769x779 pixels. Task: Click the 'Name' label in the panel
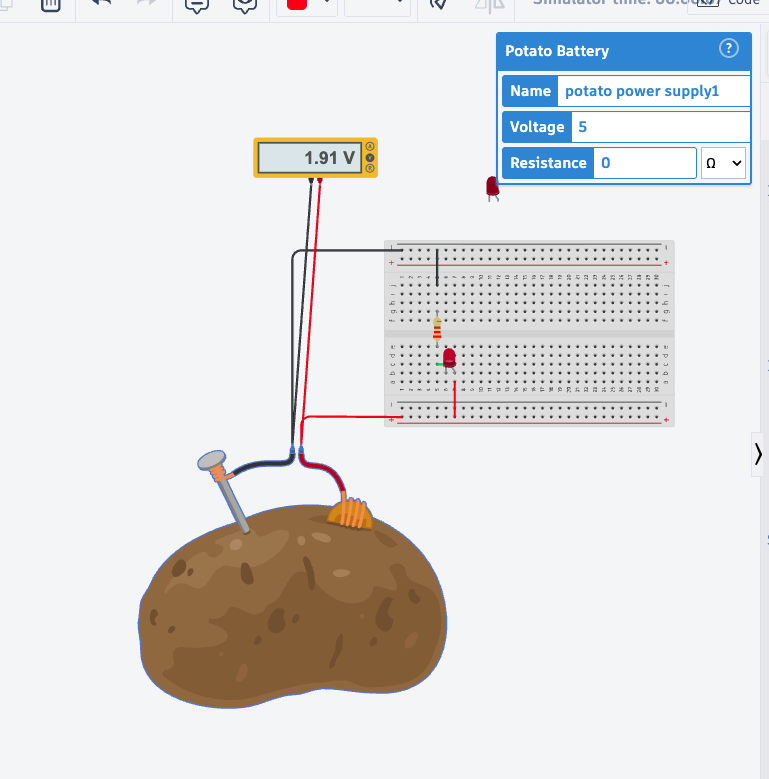pos(530,91)
